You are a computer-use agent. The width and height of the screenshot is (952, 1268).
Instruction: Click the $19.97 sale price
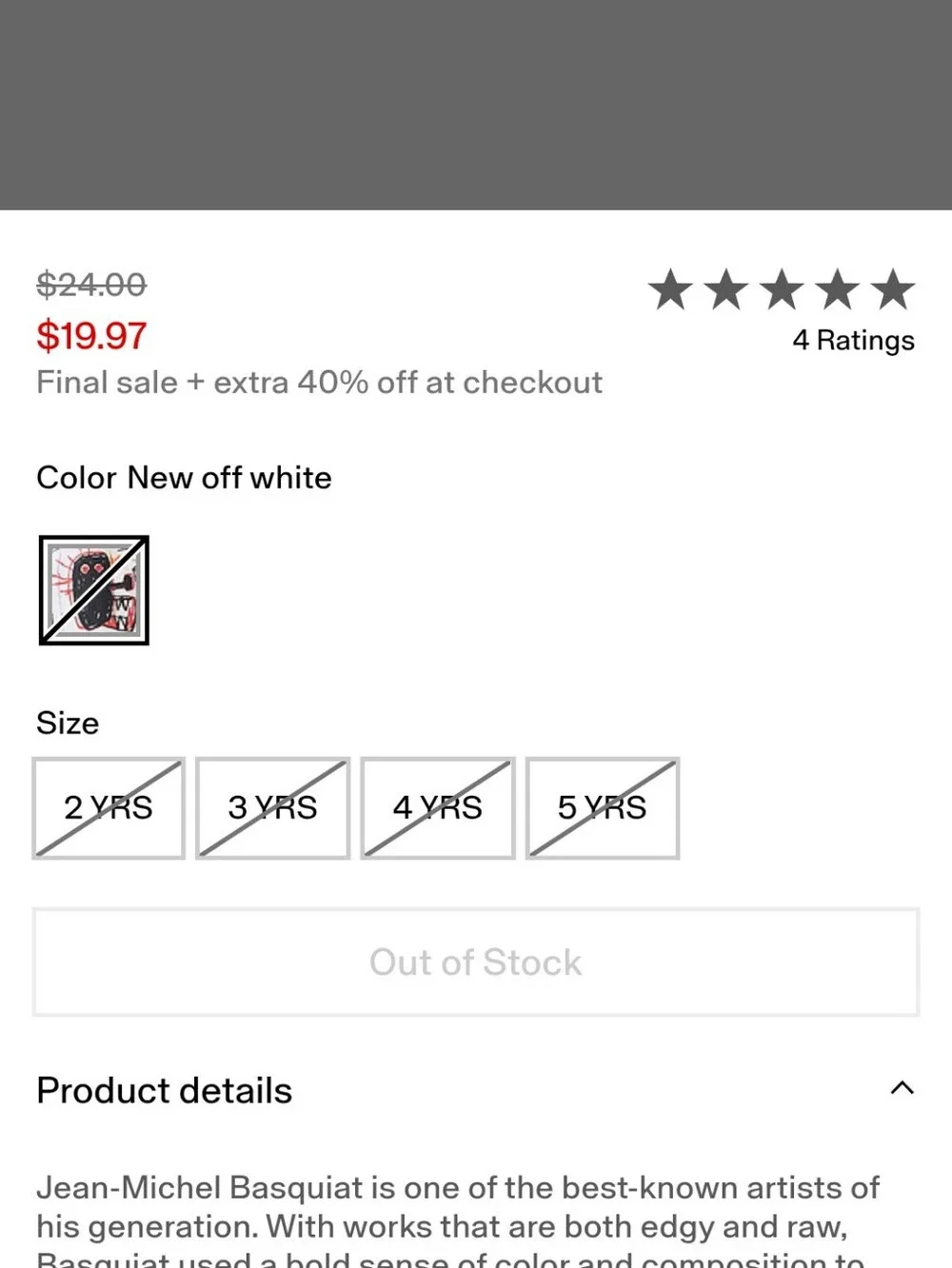(91, 336)
